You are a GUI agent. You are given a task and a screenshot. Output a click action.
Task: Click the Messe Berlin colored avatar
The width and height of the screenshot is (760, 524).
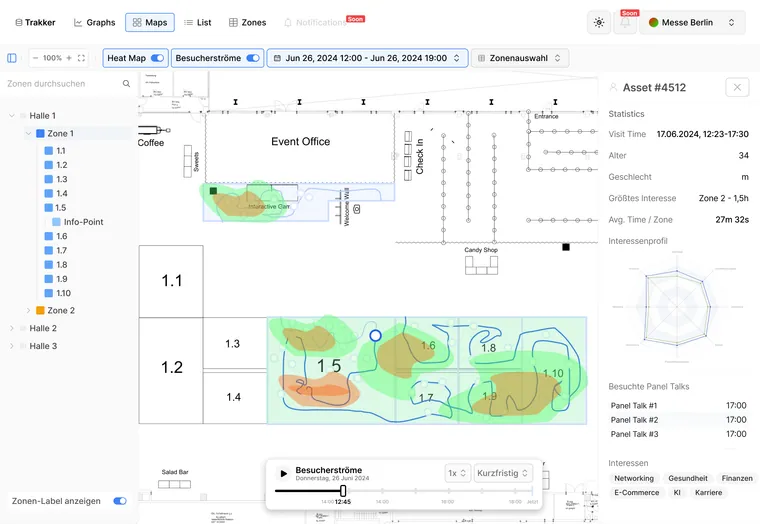653,22
